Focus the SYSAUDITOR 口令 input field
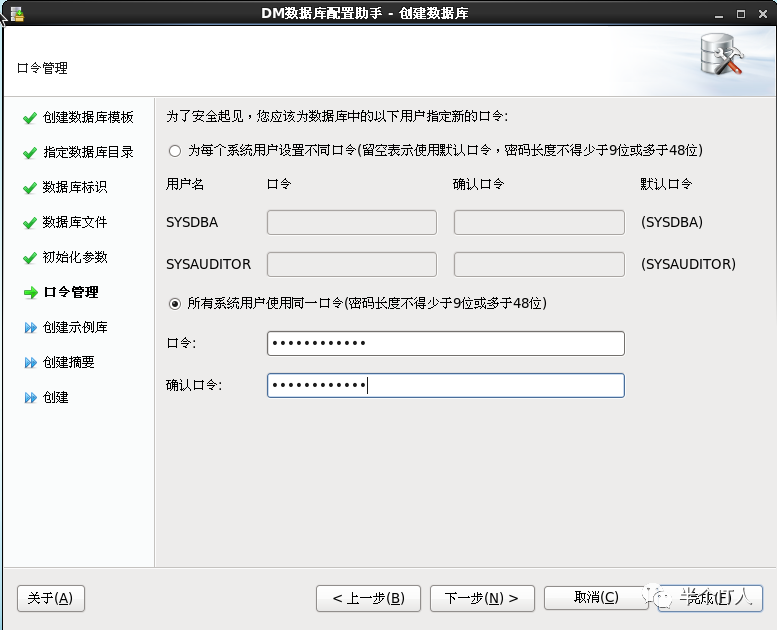The height and width of the screenshot is (630, 777). pos(352,265)
